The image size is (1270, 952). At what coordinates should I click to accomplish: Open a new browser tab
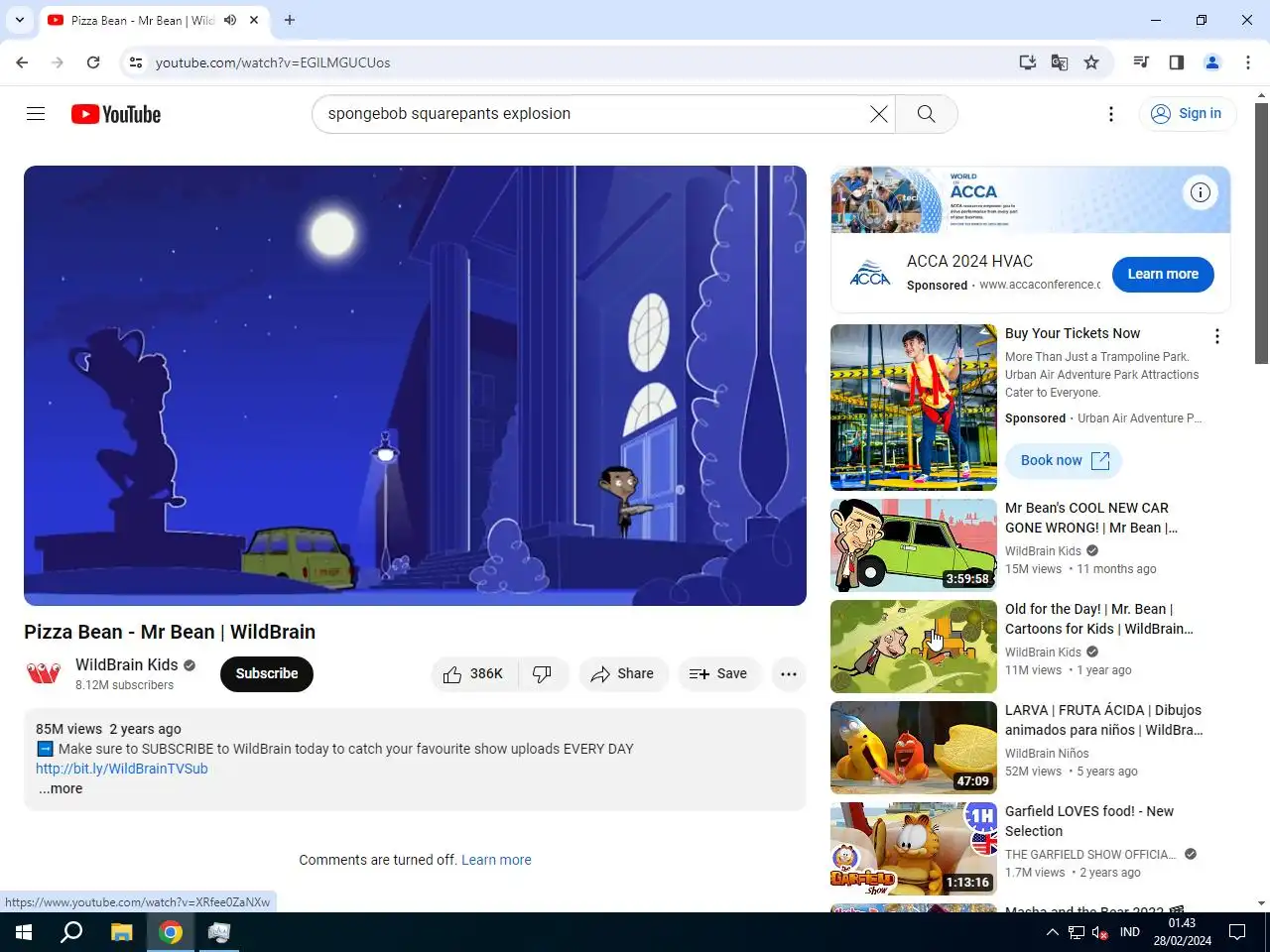click(x=290, y=20)
